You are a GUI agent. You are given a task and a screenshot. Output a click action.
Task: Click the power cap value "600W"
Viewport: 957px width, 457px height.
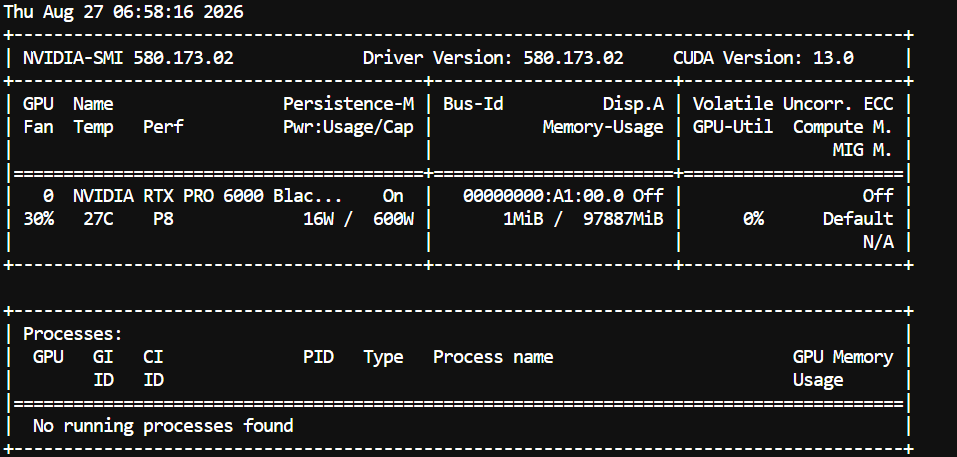pos(393,218)
